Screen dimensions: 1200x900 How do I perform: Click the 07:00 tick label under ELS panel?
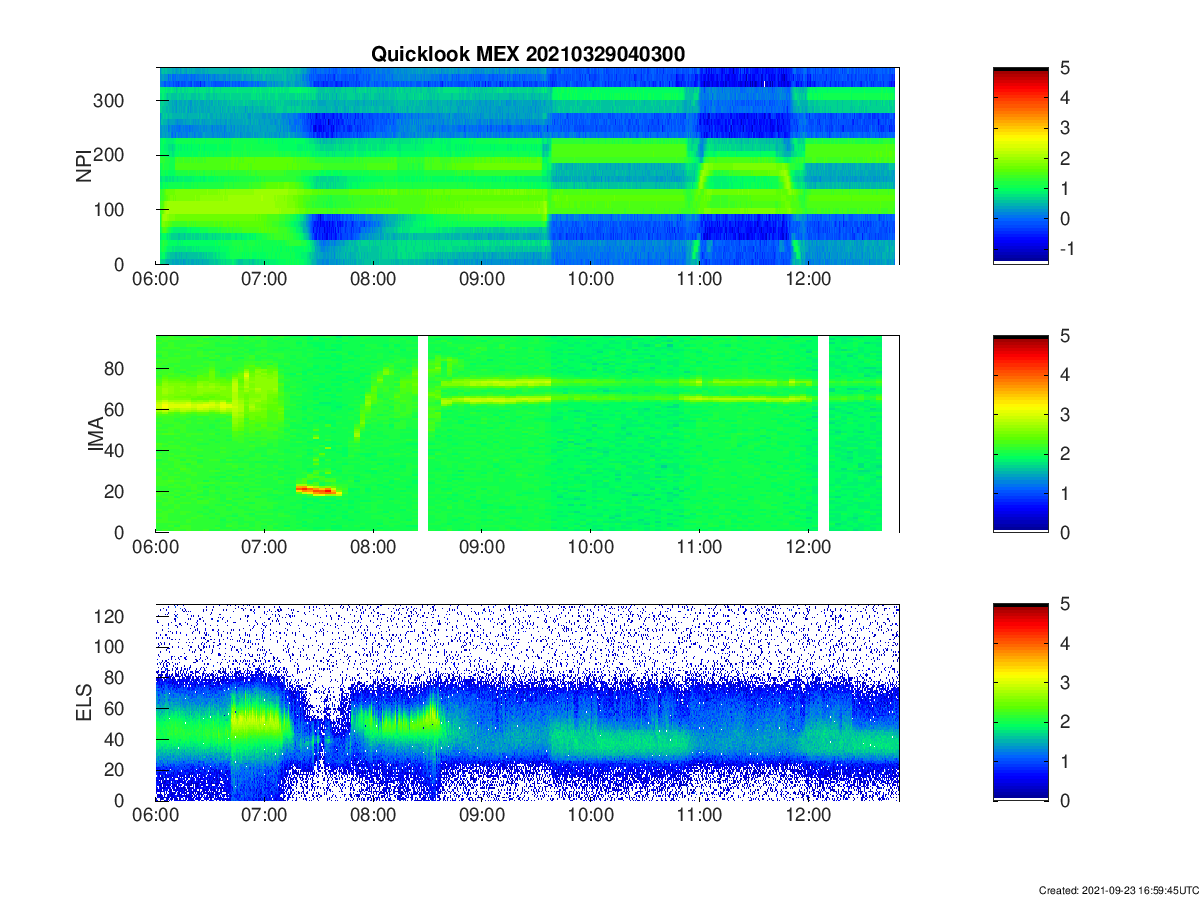pos(264,816)
